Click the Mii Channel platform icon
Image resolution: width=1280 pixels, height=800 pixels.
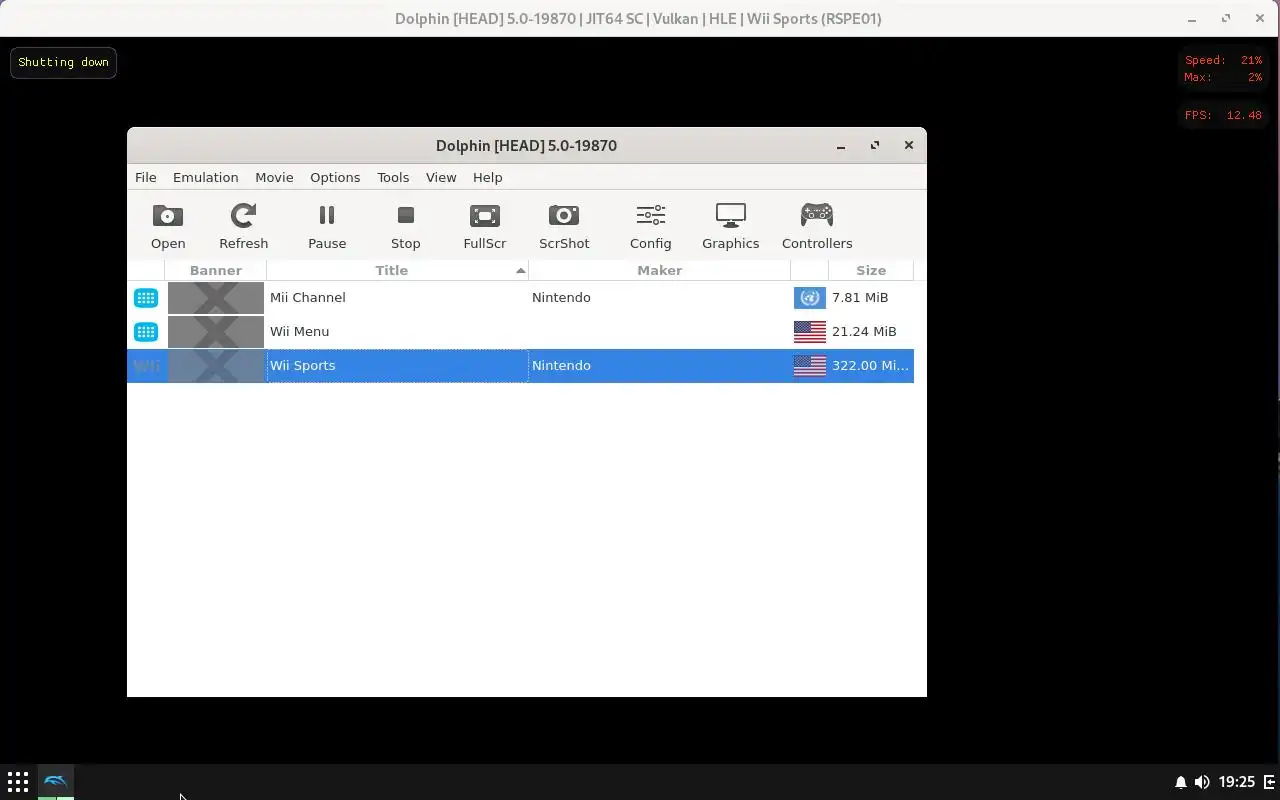coord(146,297)
